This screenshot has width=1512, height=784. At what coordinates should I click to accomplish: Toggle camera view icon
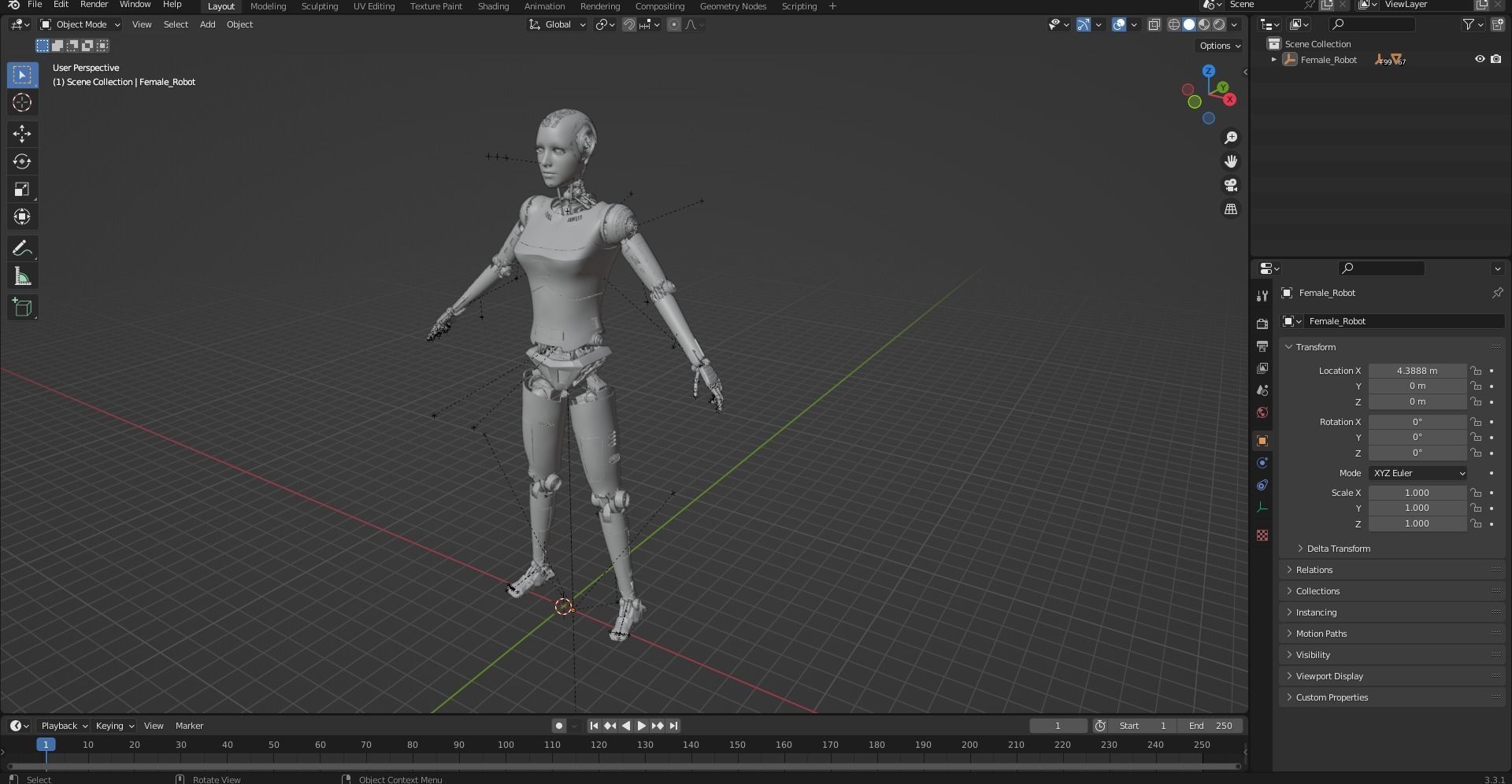pyautogui.click(x=1231, y=185)
